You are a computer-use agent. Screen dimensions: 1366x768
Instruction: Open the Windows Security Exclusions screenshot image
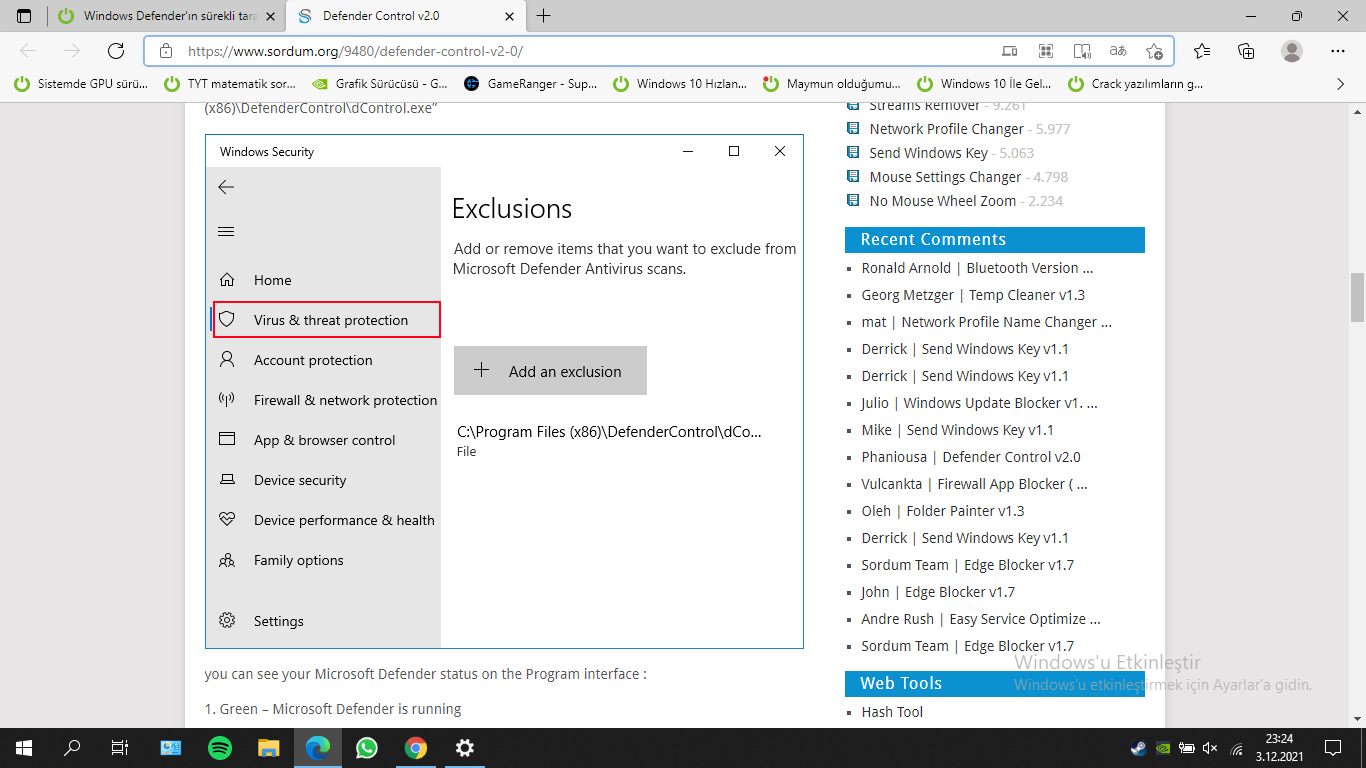tap(504, 392)
